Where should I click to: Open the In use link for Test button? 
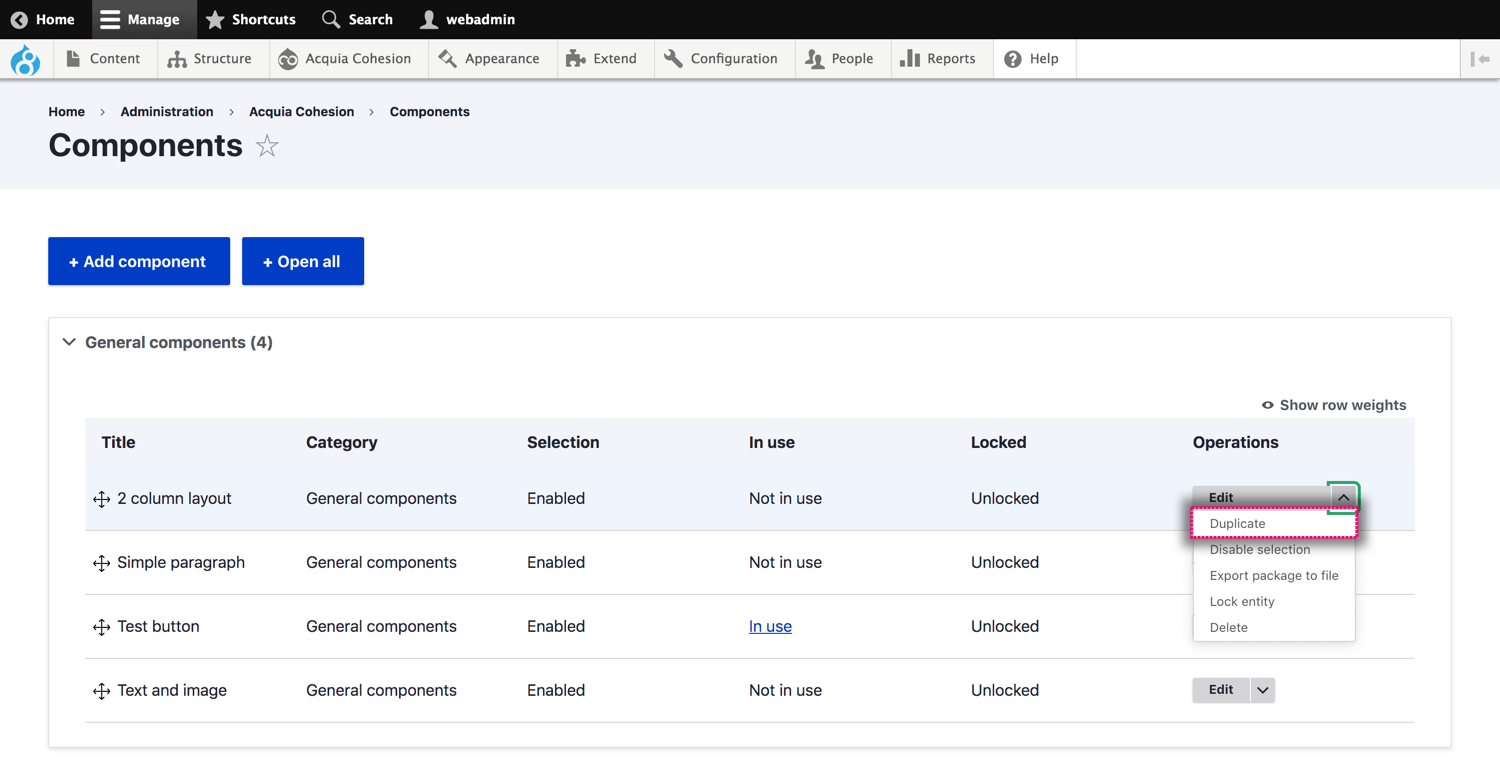pyautogui.click(x=770, y=627)
